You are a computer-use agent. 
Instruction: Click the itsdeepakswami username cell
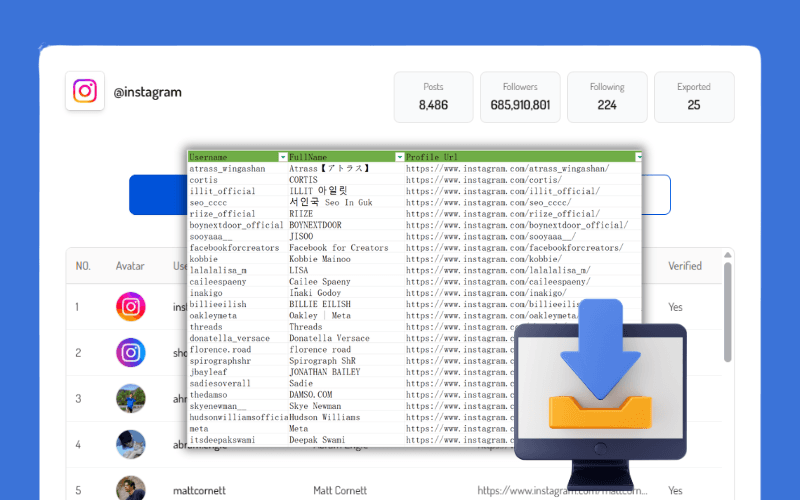coord(222,440)
